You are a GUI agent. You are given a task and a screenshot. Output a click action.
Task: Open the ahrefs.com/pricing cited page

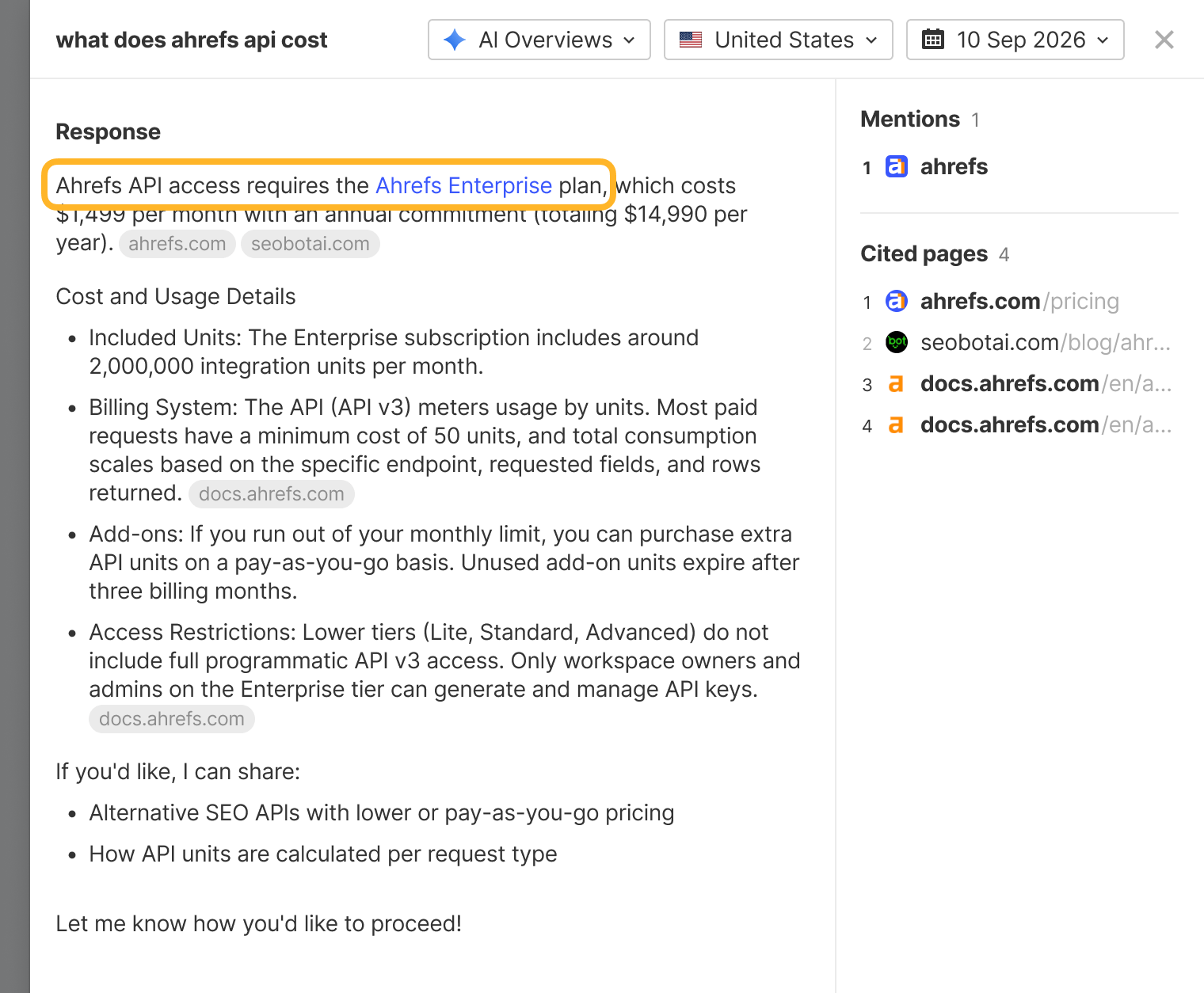click(x=1019, y=301)
